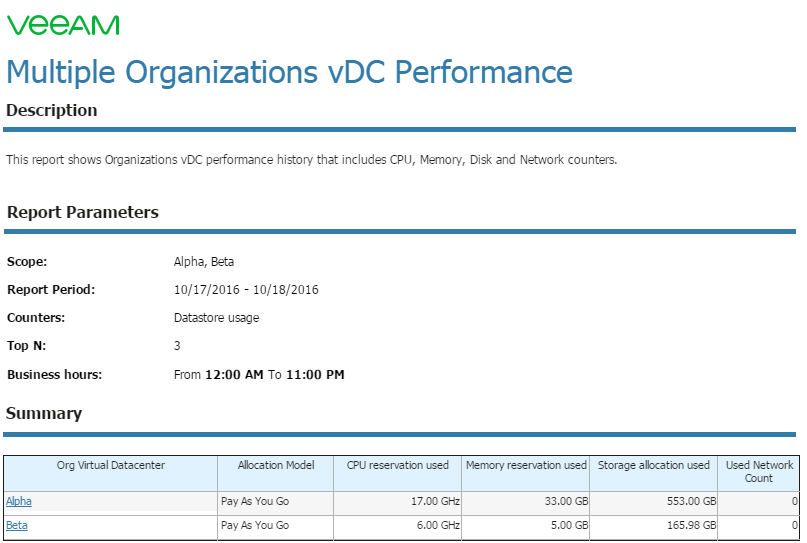Select the Multiple Organizations vDC Performance title

[x=289, y=72]
